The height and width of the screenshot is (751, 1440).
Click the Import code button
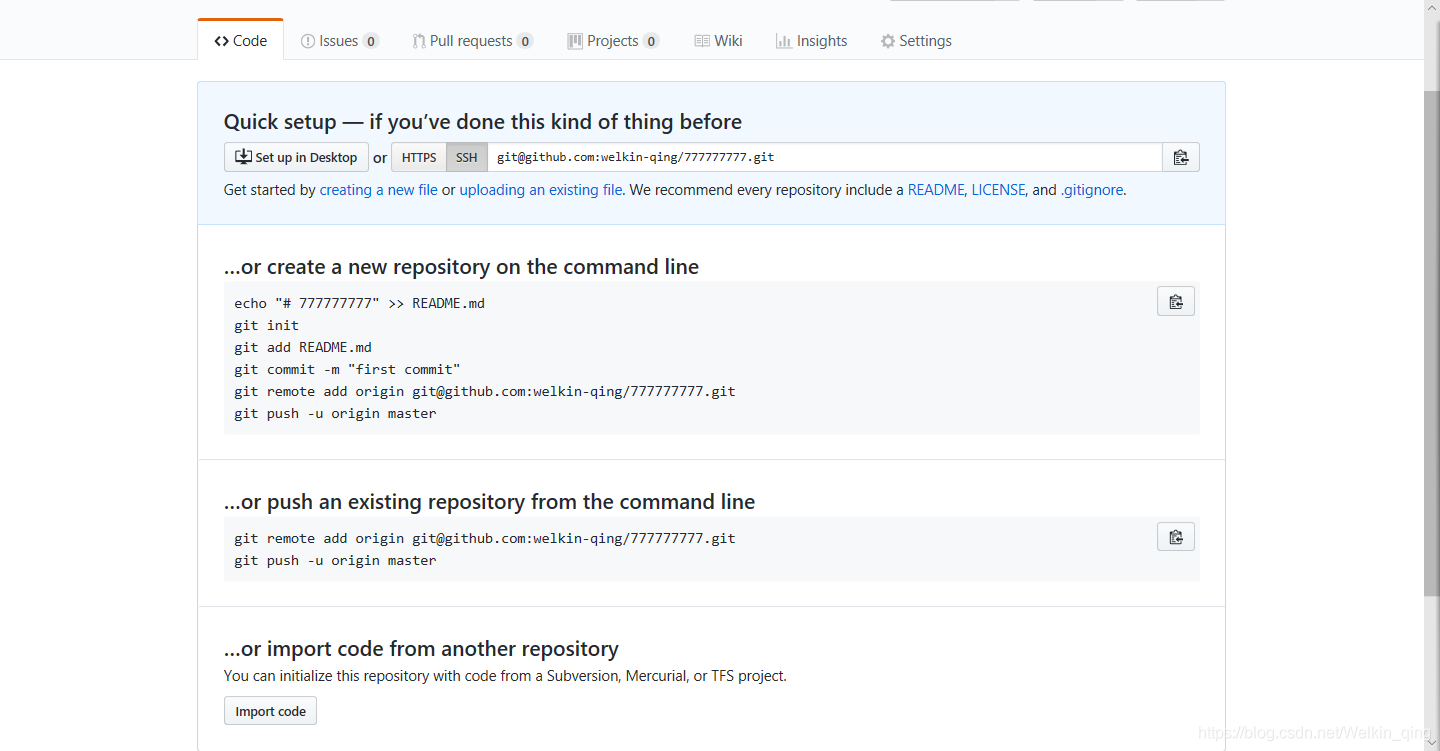pyautogui.click(x=270, y=711)
